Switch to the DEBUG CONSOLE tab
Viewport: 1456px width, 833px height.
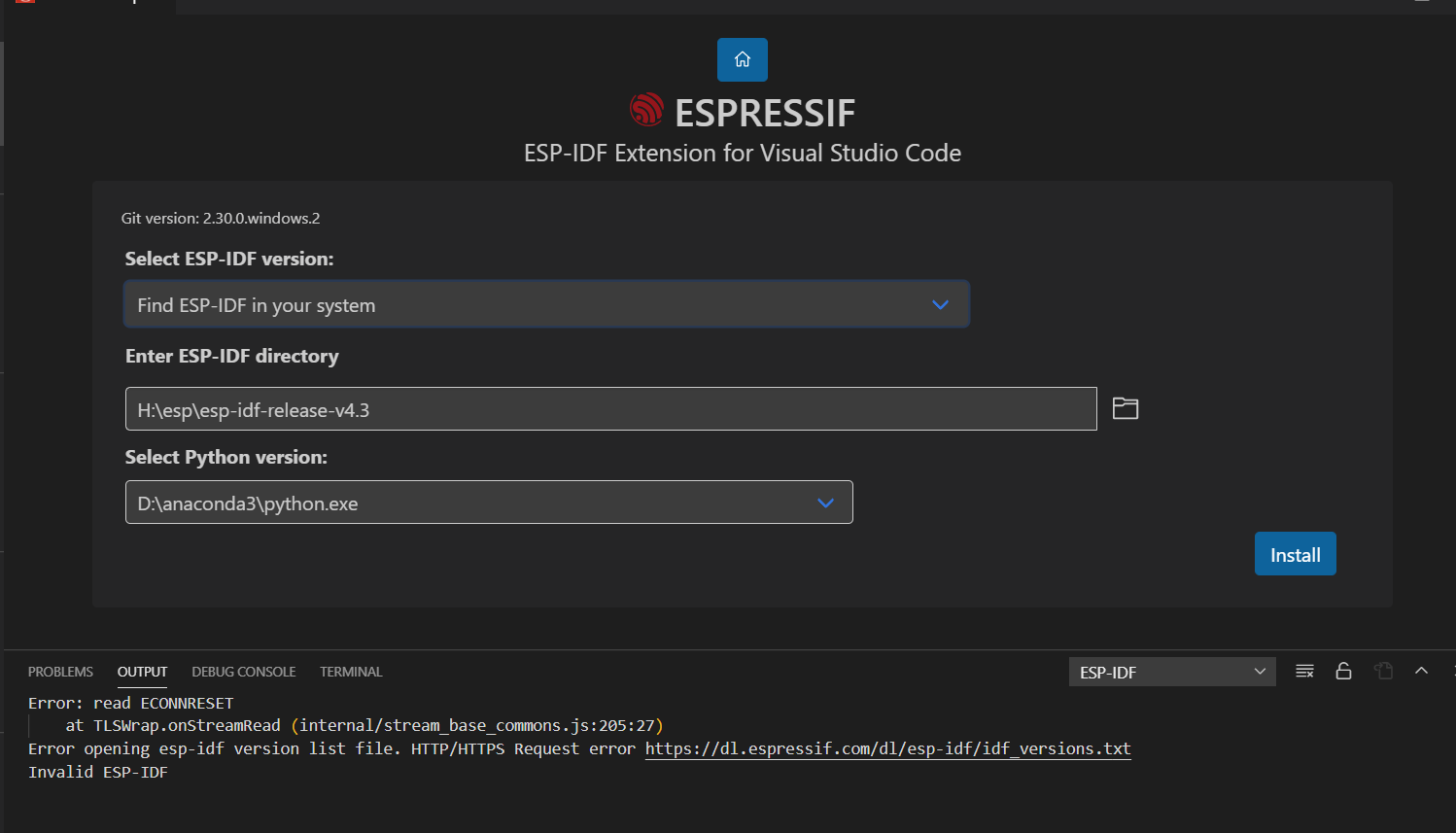click(243, 671)
